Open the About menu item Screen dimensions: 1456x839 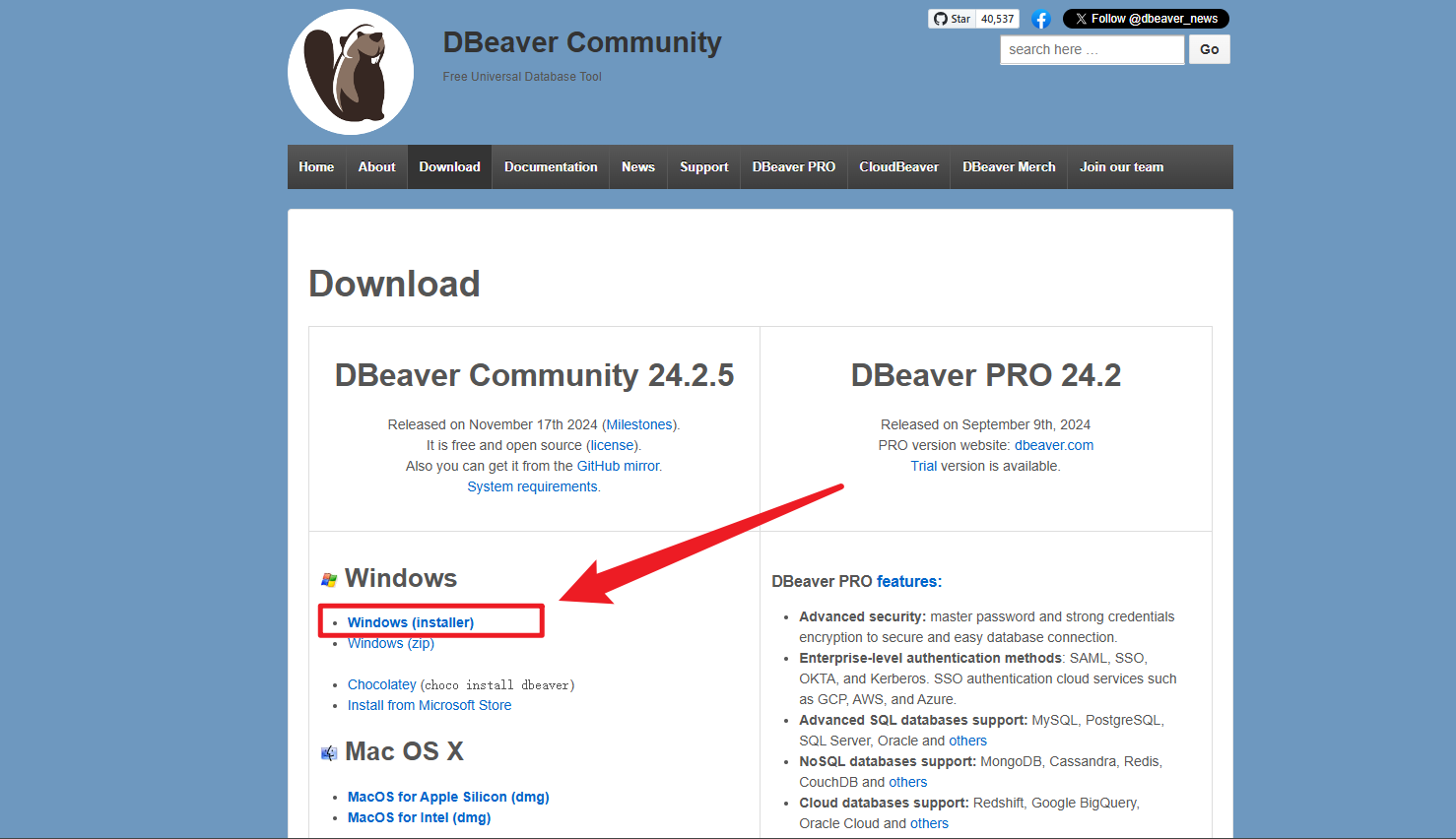coord(376,166)
